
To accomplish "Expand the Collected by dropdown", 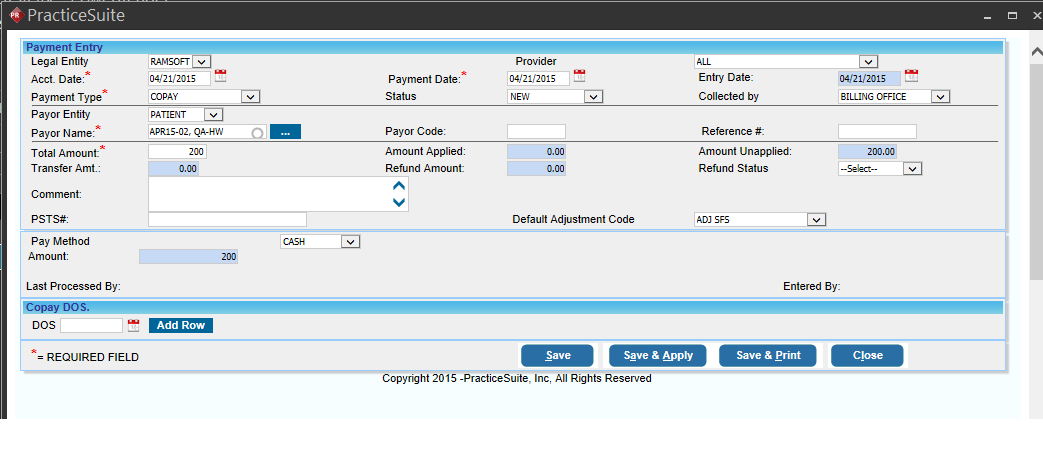I will pos(939,97).
